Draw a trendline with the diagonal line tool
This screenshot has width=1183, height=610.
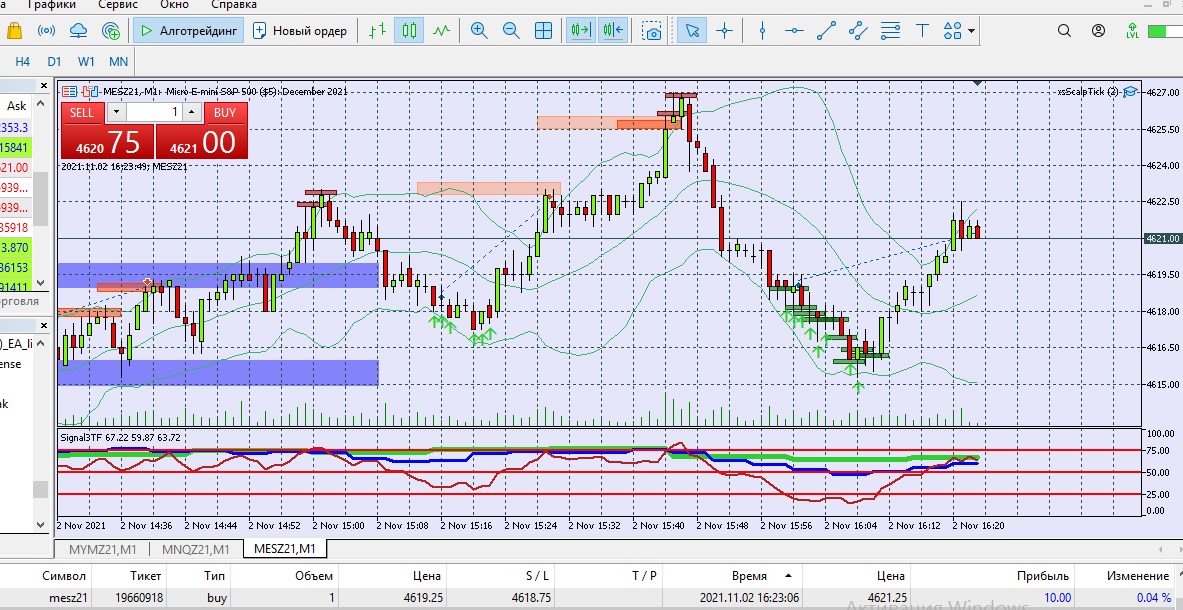point(826,31)
